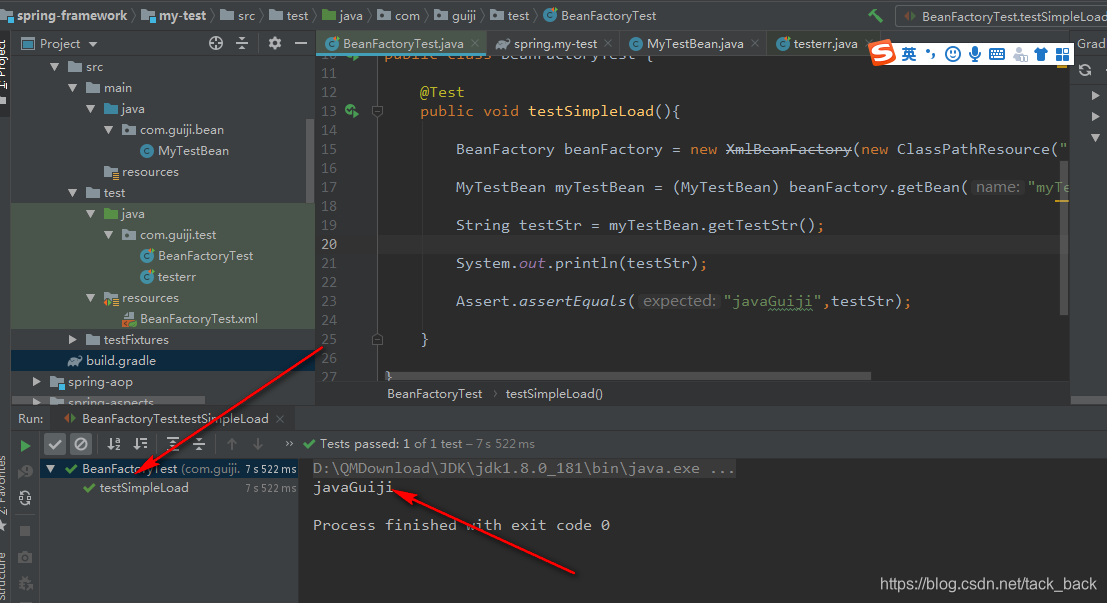
Task: Click the Sogou emoji smiley icon
Action: (x=952, y=54)
